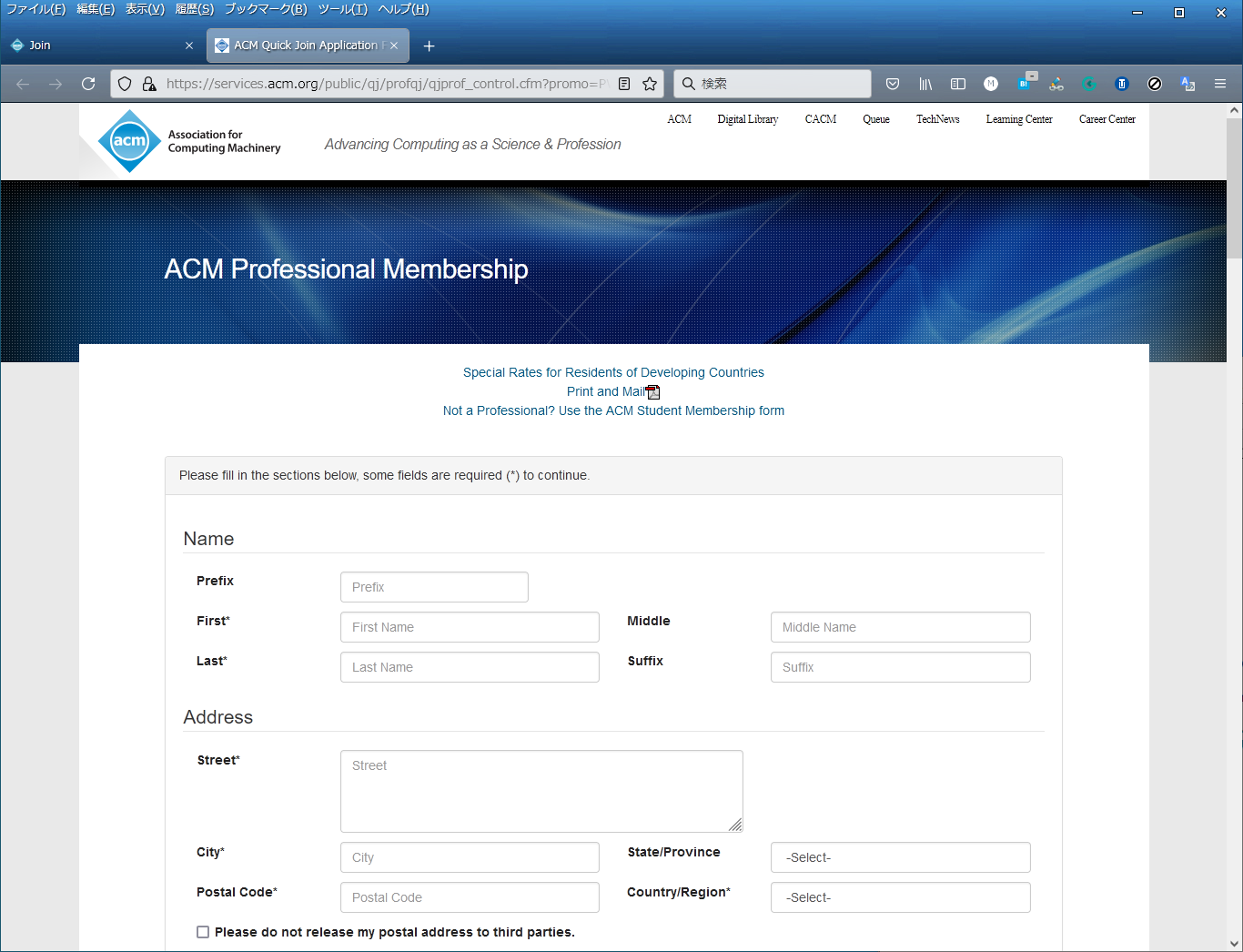The image size is (1243, 952).
Task: Open the pencil-and-link extension icon
Action: [x=1056, y=84]
